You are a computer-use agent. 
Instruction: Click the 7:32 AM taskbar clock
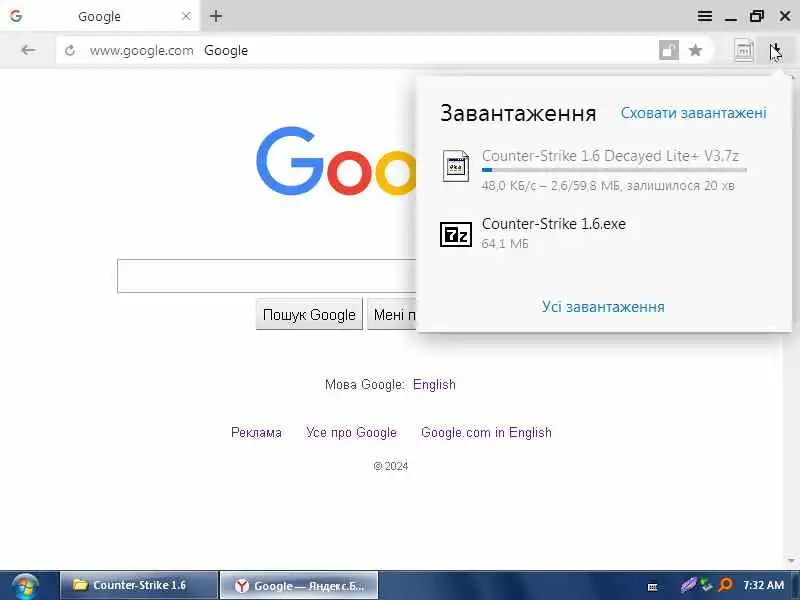click(x=763, y=585)
